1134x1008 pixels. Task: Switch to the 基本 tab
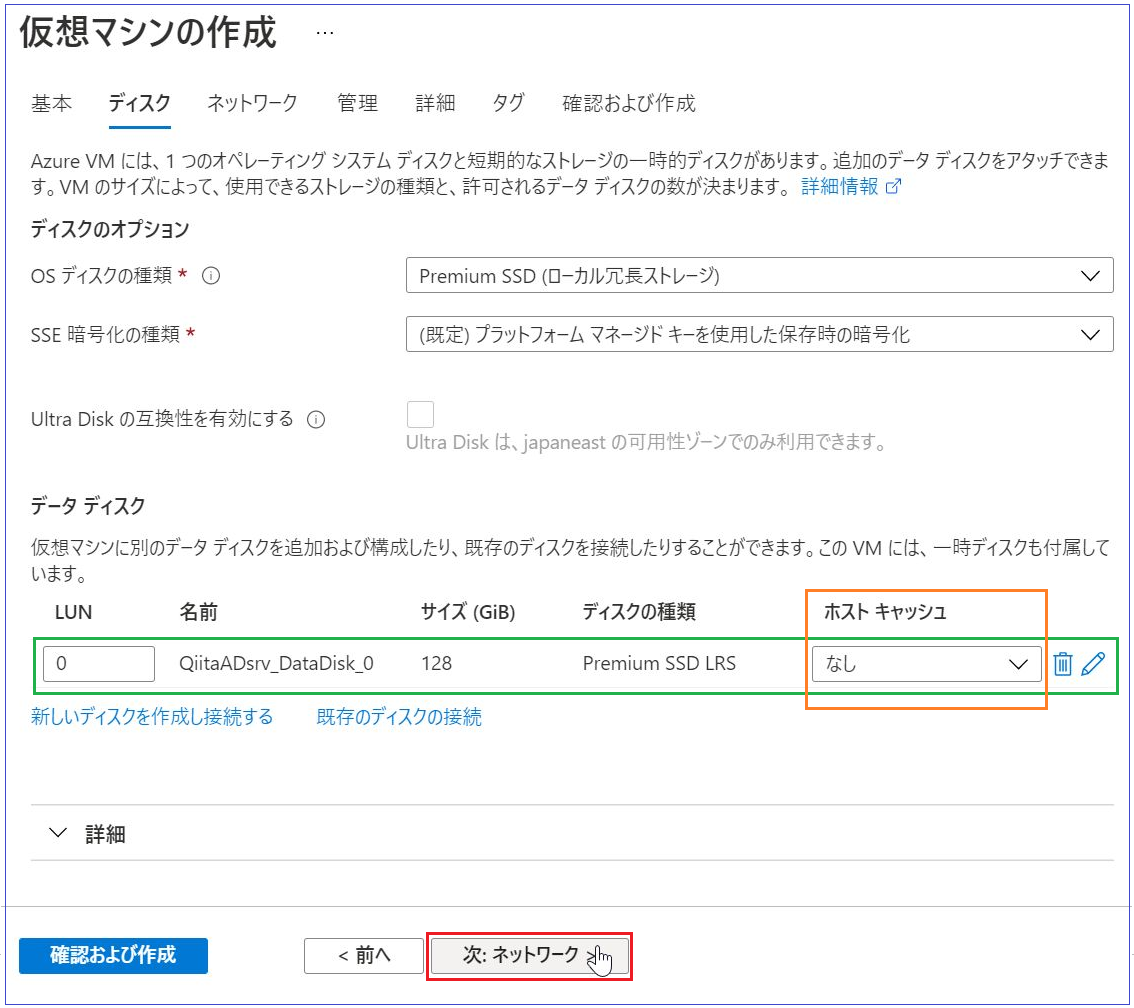pyautogui.click(x=51, y=103)
